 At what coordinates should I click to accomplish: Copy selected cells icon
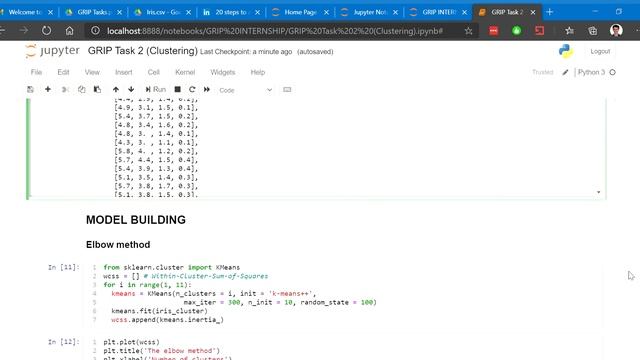(x=82, y=89)
